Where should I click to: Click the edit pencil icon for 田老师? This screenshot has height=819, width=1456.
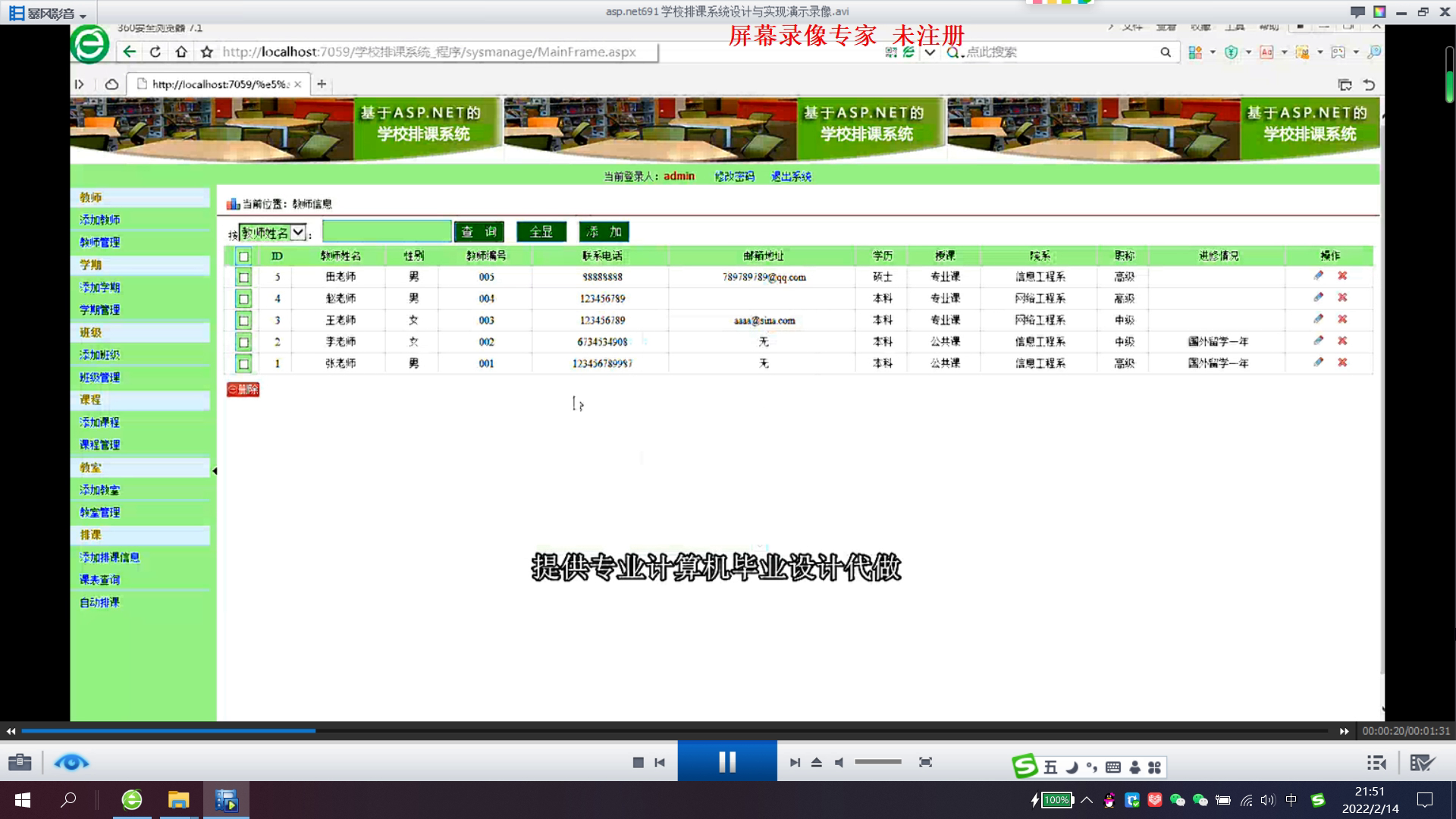pos(1319,276)
